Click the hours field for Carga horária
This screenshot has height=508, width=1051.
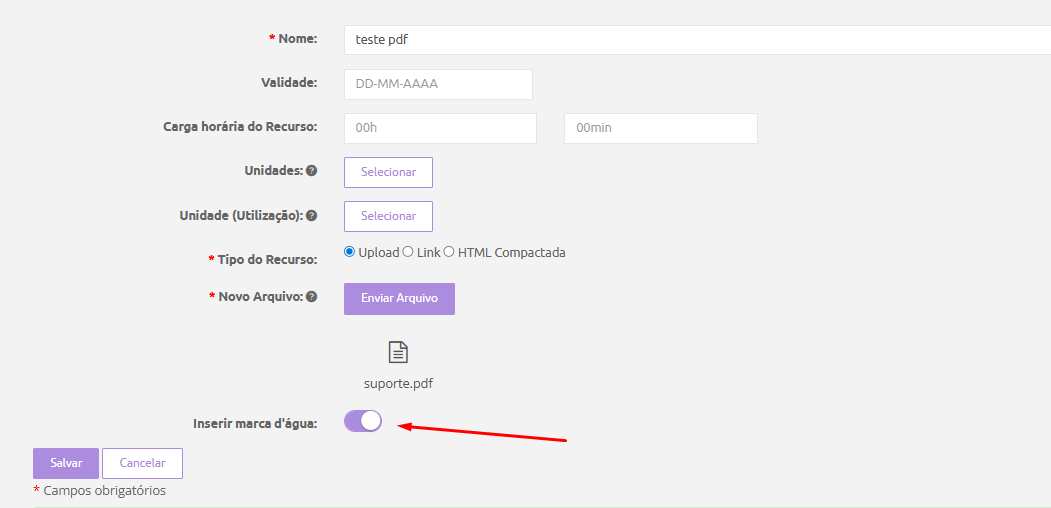click(440, 128)
